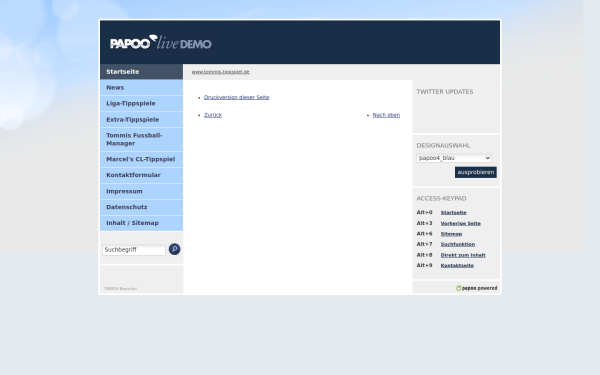Click the Besucher visitor counter text
This screenshot has height=375, width=600.
coord(121,289)
